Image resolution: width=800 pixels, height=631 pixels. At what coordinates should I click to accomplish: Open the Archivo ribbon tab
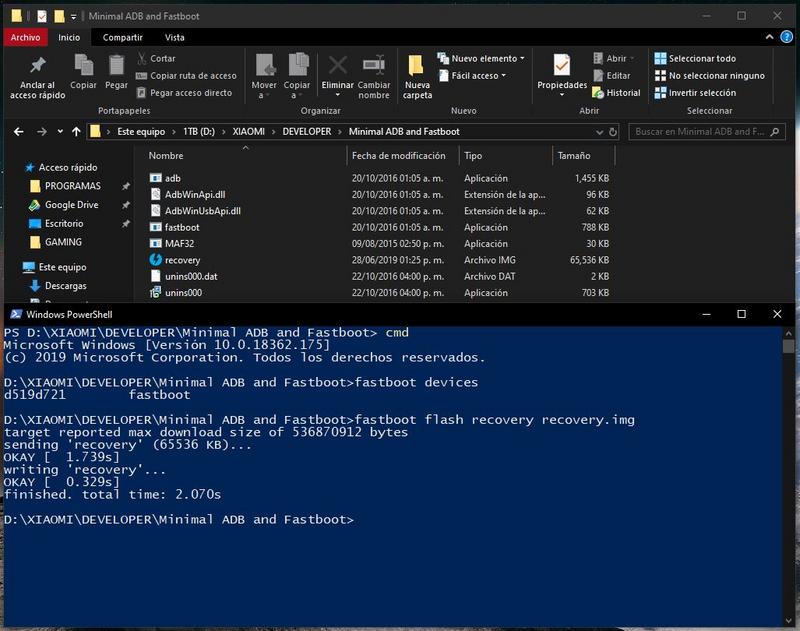26,37
